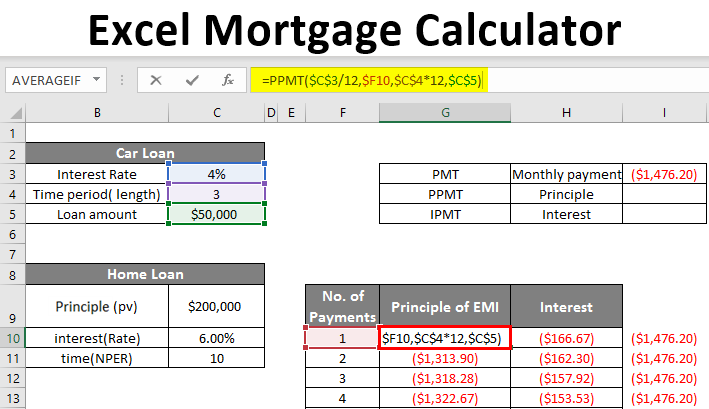Select the PMT label cell

click(x=445, y=174)
